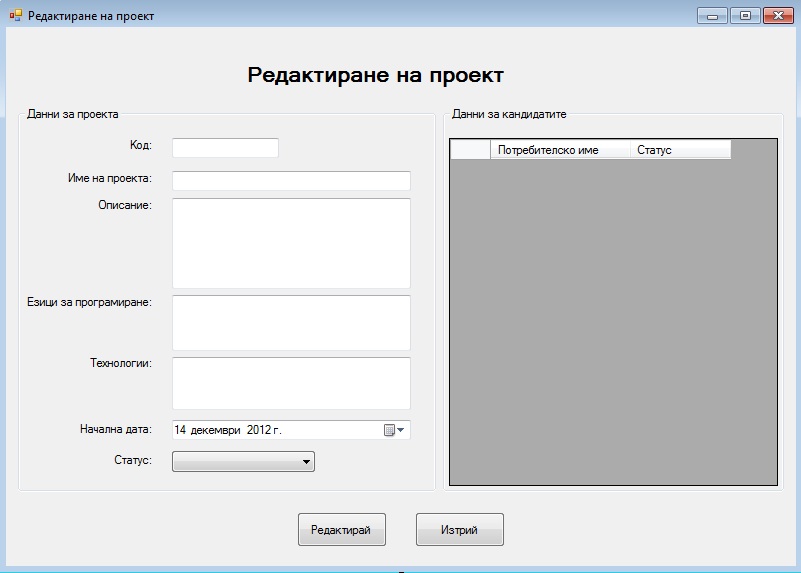Minimize the Редактиране на проект window
This screenshot has height=573, width=801.
(x=712, y=16)
